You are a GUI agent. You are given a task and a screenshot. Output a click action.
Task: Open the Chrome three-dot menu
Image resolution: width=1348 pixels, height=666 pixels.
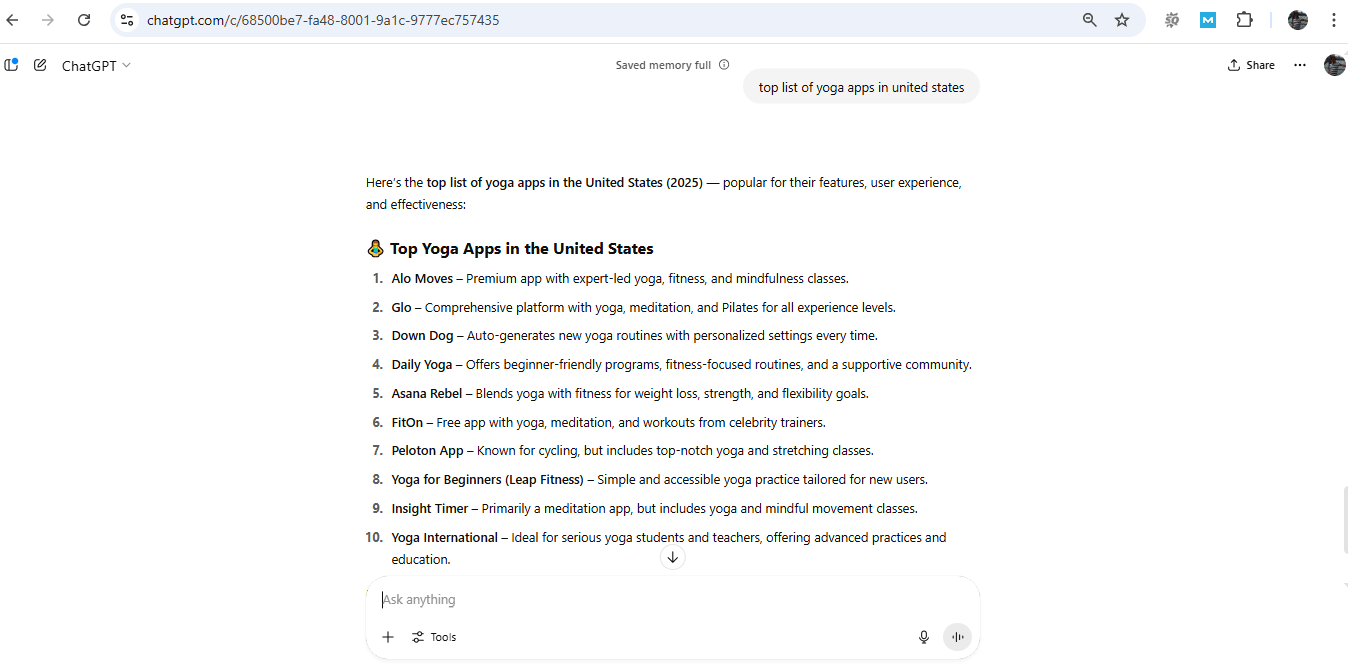click(1333, 20)
